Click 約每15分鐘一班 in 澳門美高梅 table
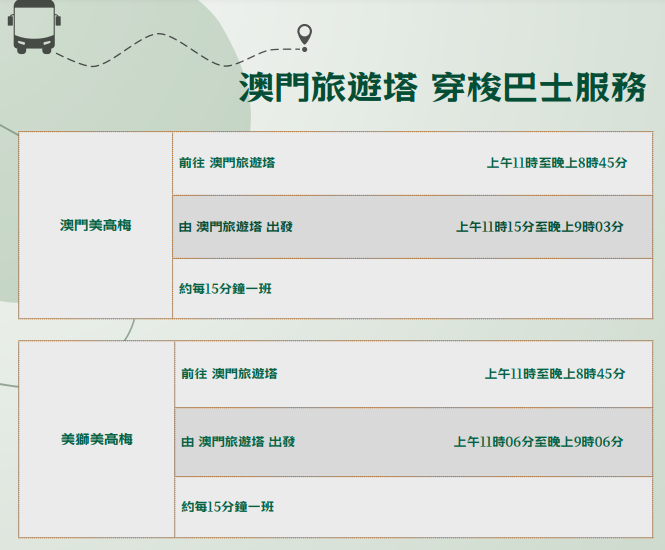Viewport: 665px width, 550px height. point(225,289)
